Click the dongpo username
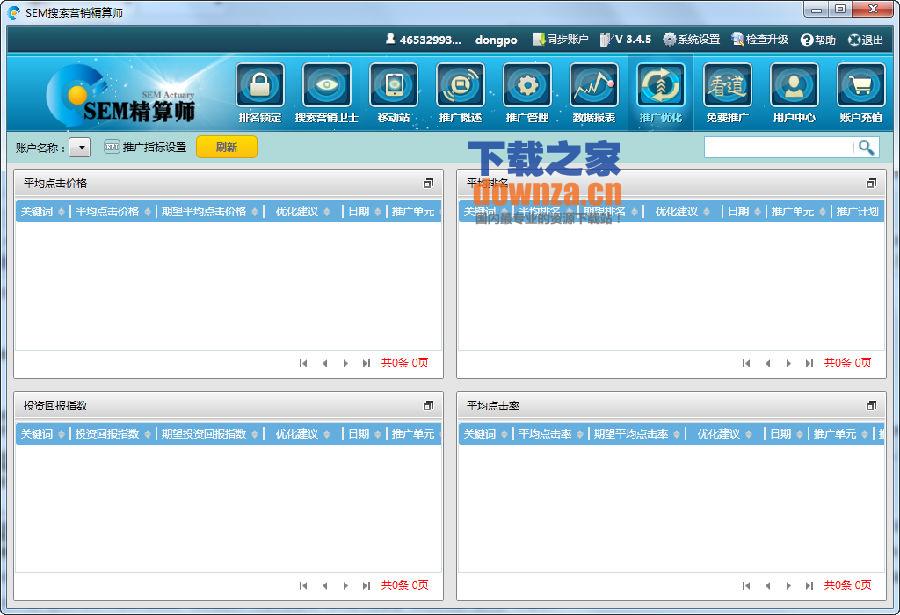The image size is (900, 615). coord(496,40)
